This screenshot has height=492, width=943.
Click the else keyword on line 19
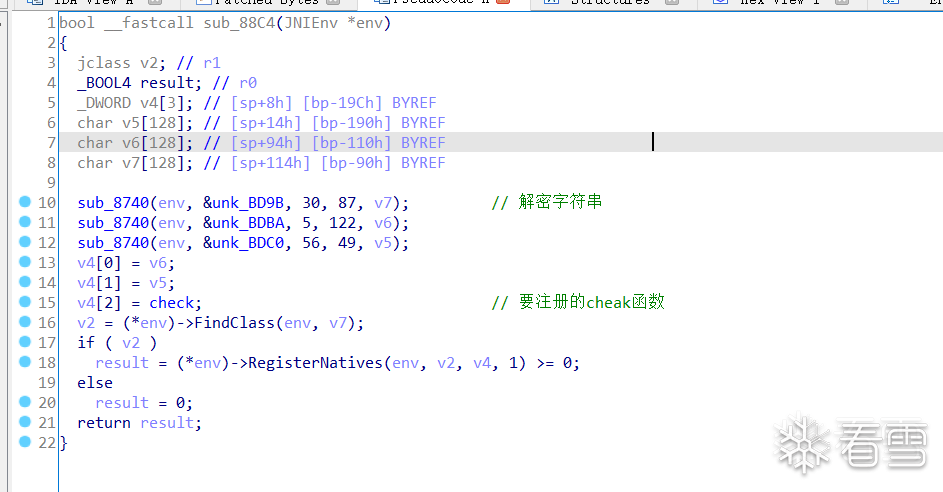tap(95, 383)
